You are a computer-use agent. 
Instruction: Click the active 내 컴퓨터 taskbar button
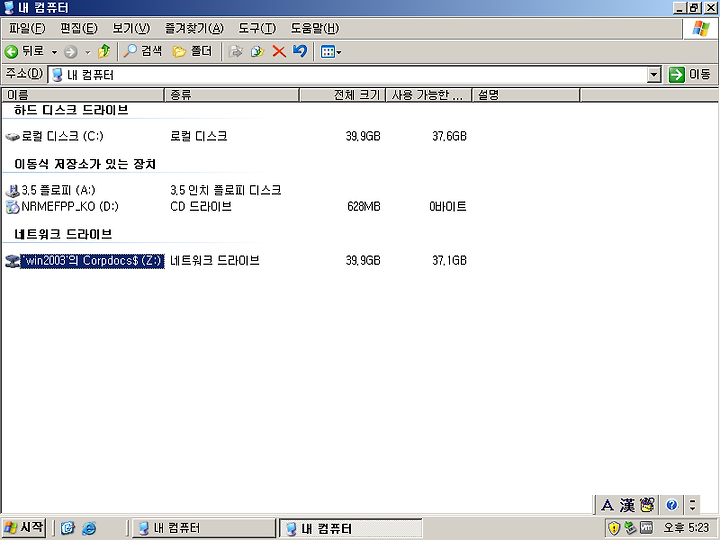click(x=351, y=528)
